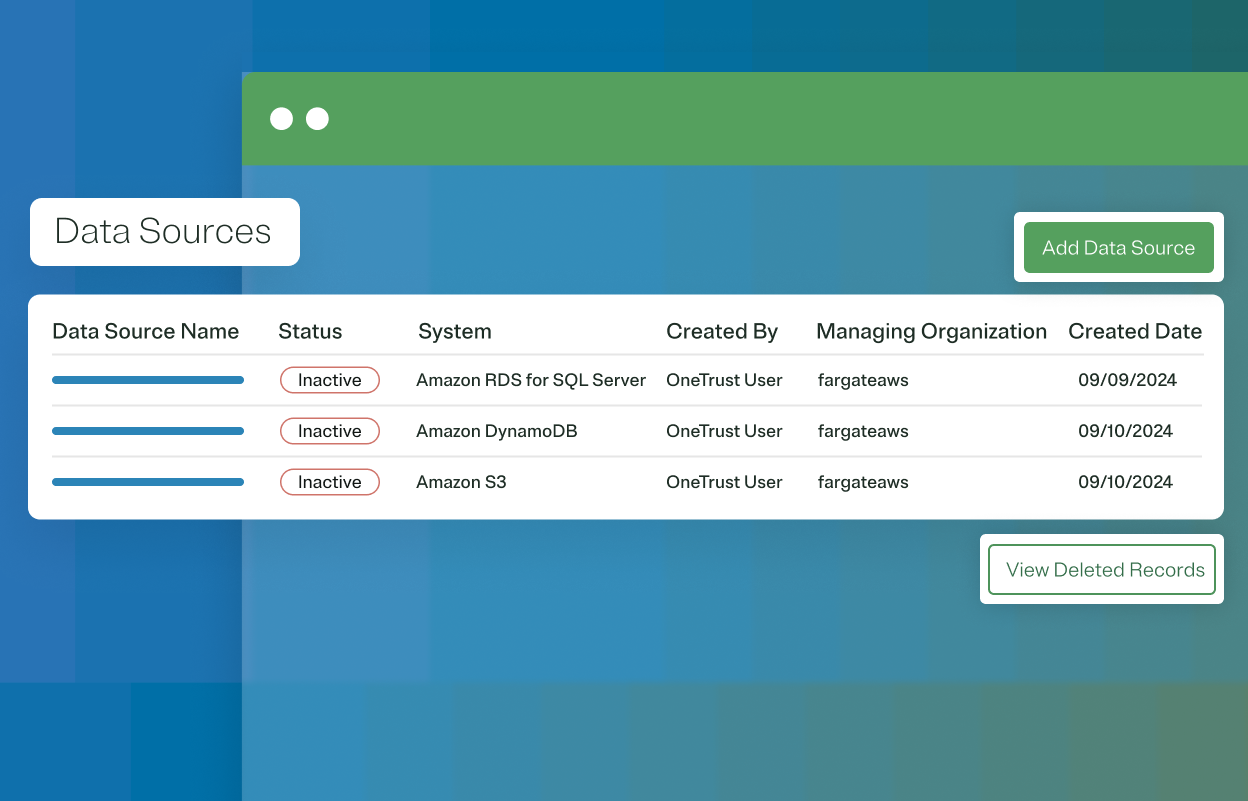Sort by the Data Source Name column
Viewport: 1248px width, 801px height.
tap(146, 331)
